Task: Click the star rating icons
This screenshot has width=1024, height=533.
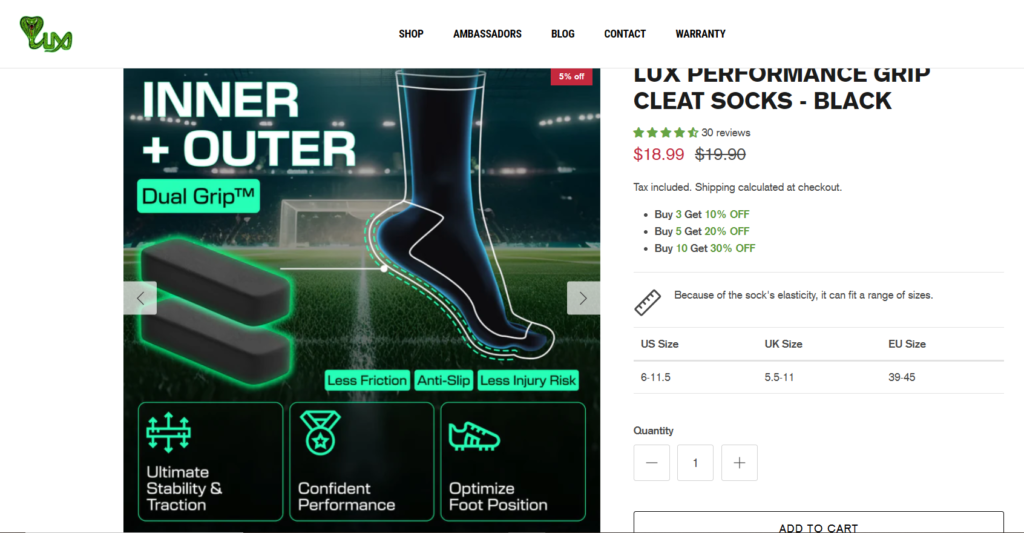Action: (665, 133)
